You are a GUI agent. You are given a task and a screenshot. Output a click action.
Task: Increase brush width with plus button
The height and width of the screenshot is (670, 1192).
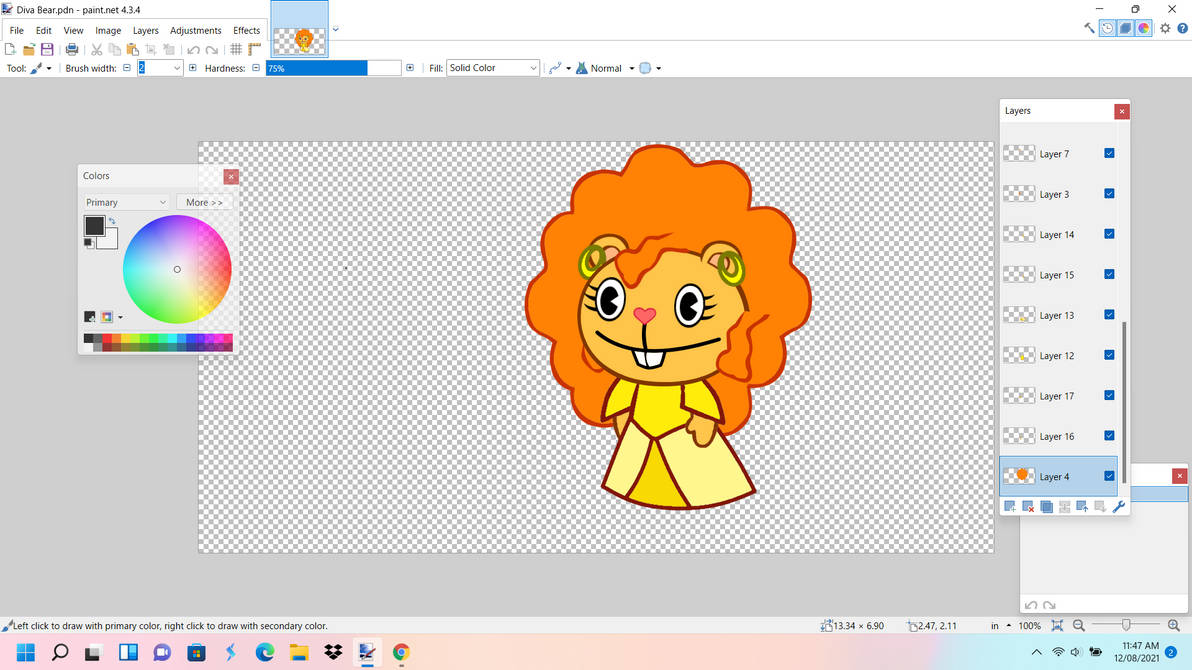pos(192,68)
